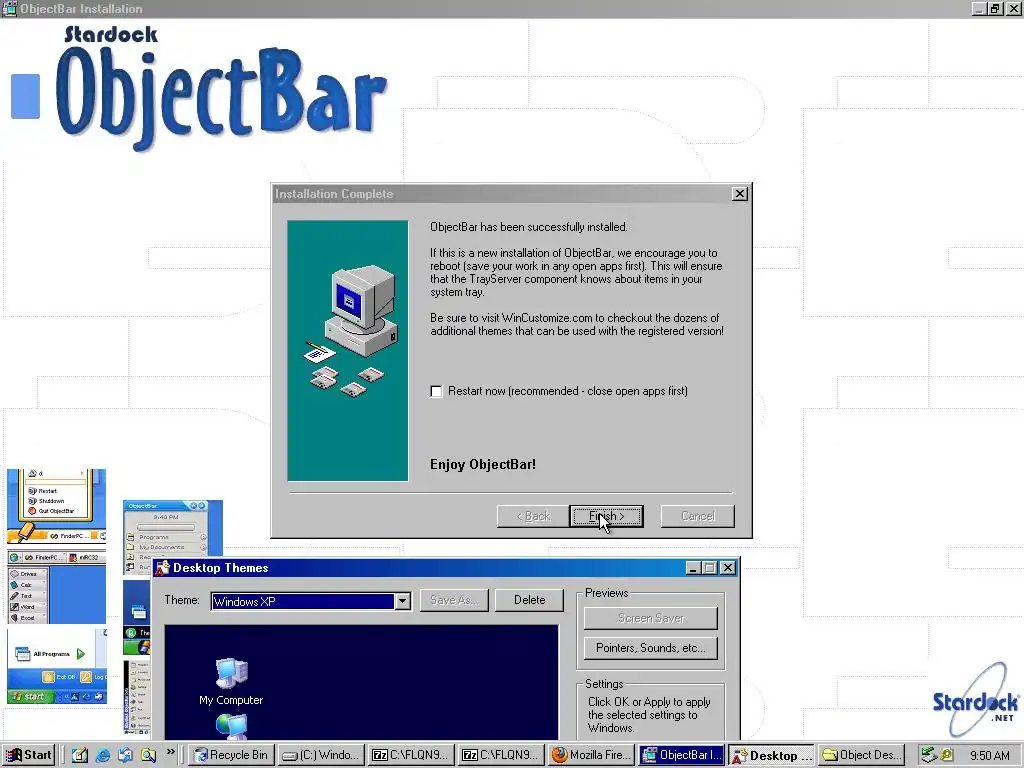
Task: Click Delete in Desktop Themes window
Action: (529, 600)
